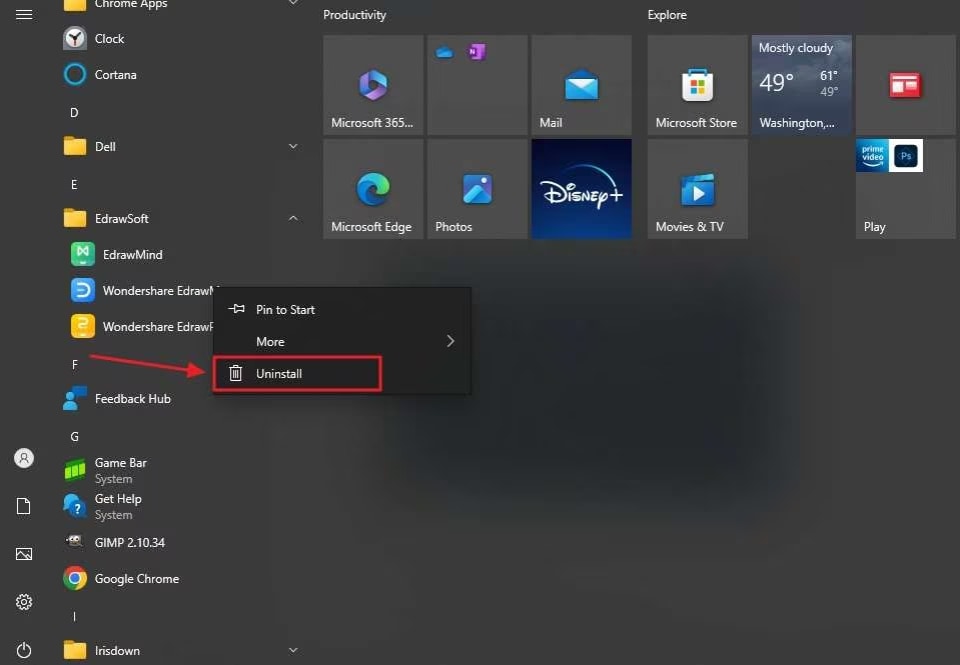Click the Productivity group header
This screenshot has height=665, width=960.
coord(354,15)
